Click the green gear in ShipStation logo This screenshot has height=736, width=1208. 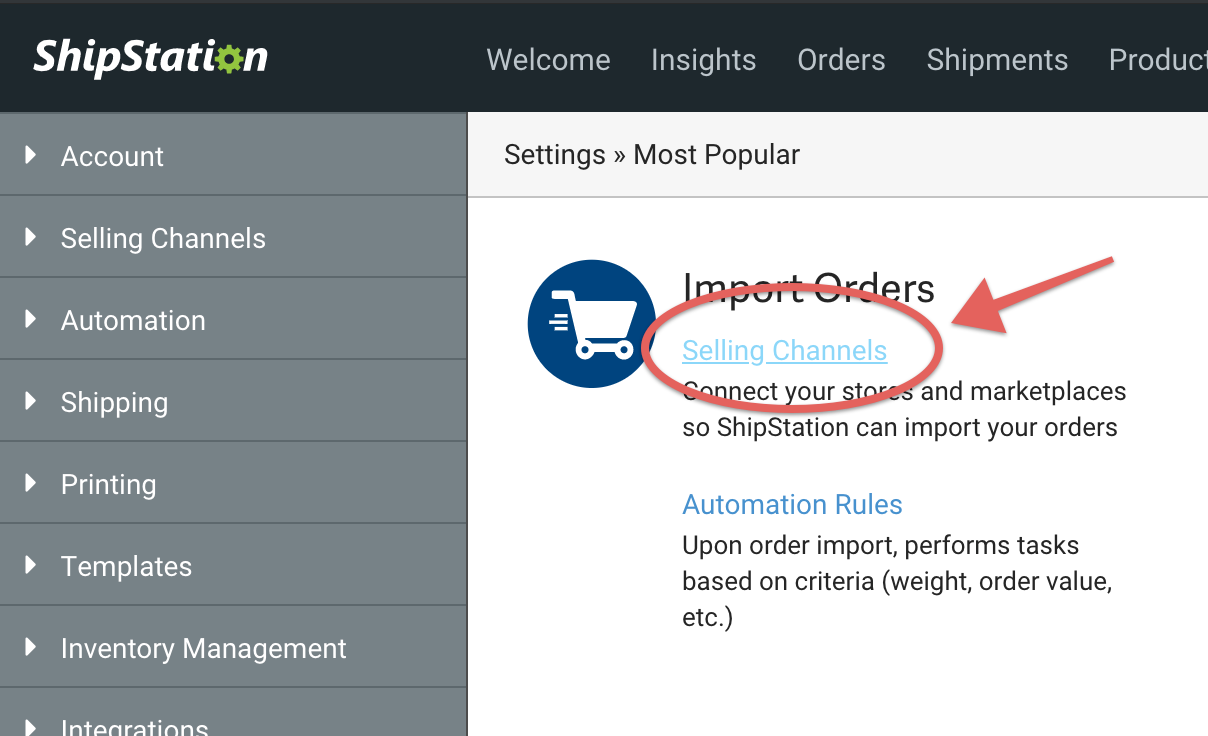[x=230, y=58]
